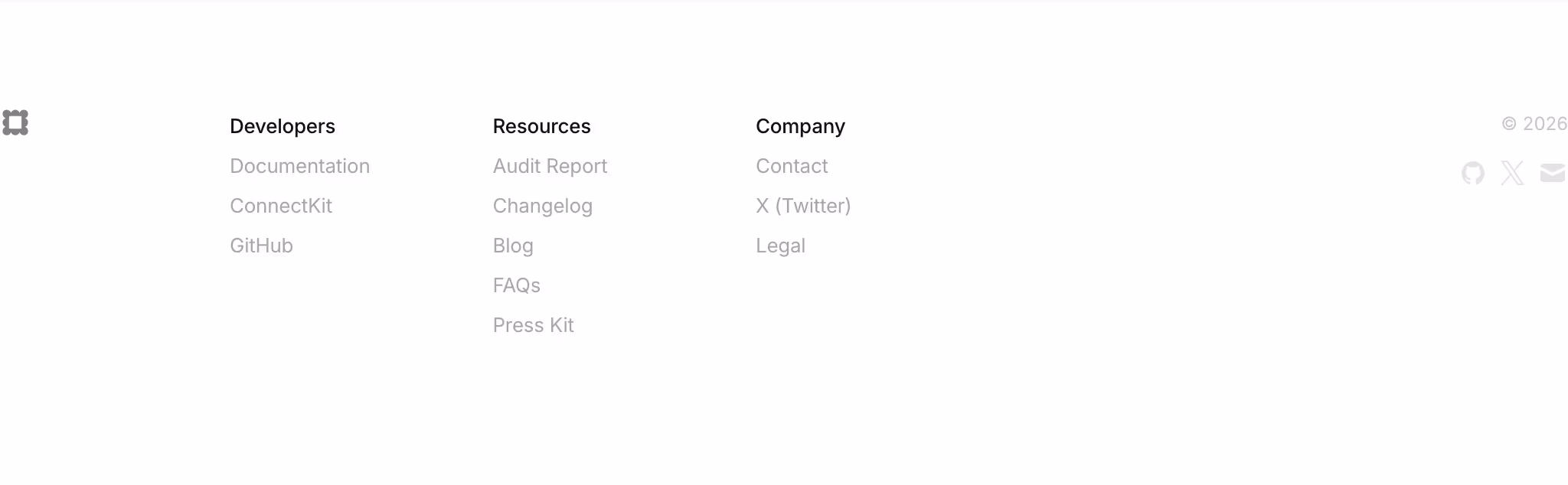Screen dimensions: 1568x485
Task: Select the Audit Report footer entry
Action: 550,166
